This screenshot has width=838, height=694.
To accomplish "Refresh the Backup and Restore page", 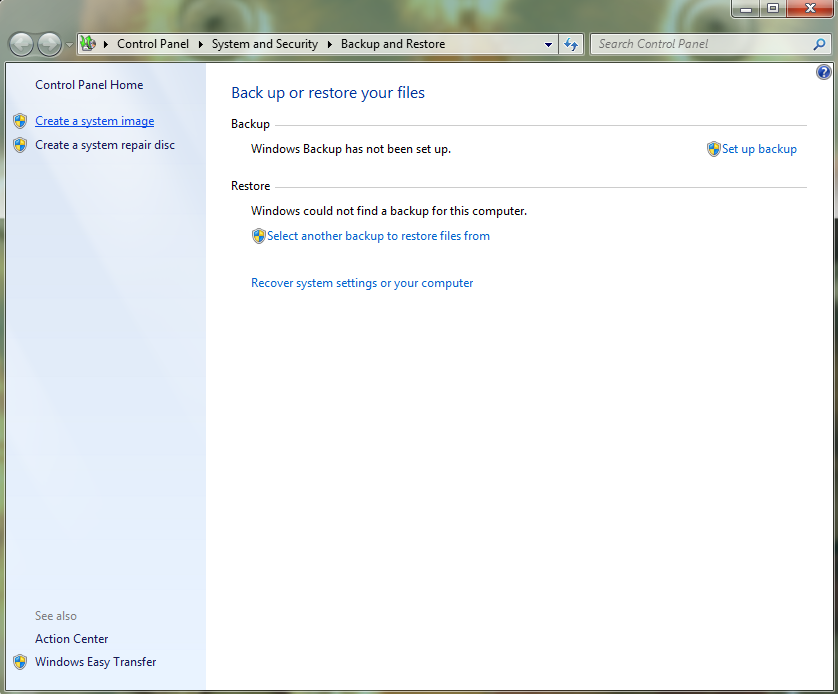I will pyautogui.click(x=571, y=44).
